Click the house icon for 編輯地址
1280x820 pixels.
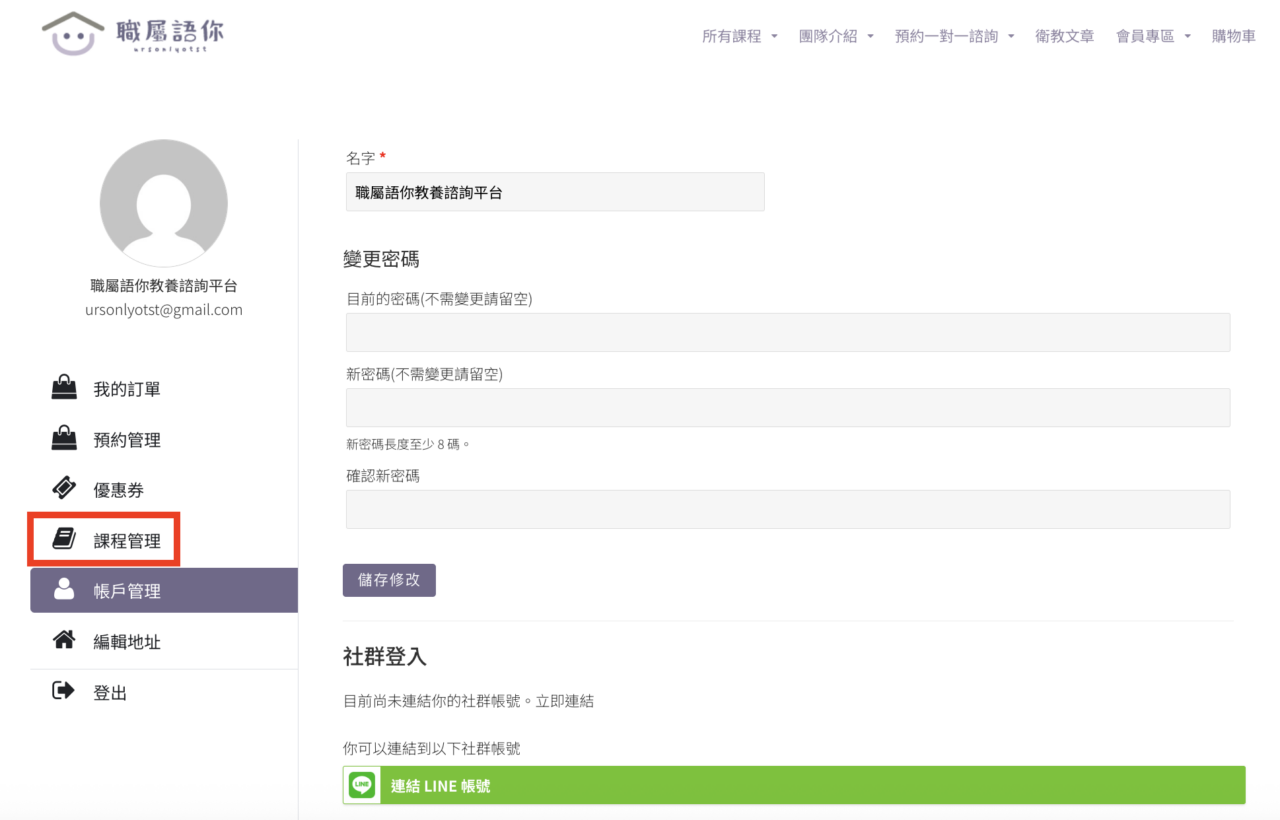click(64, 640)
